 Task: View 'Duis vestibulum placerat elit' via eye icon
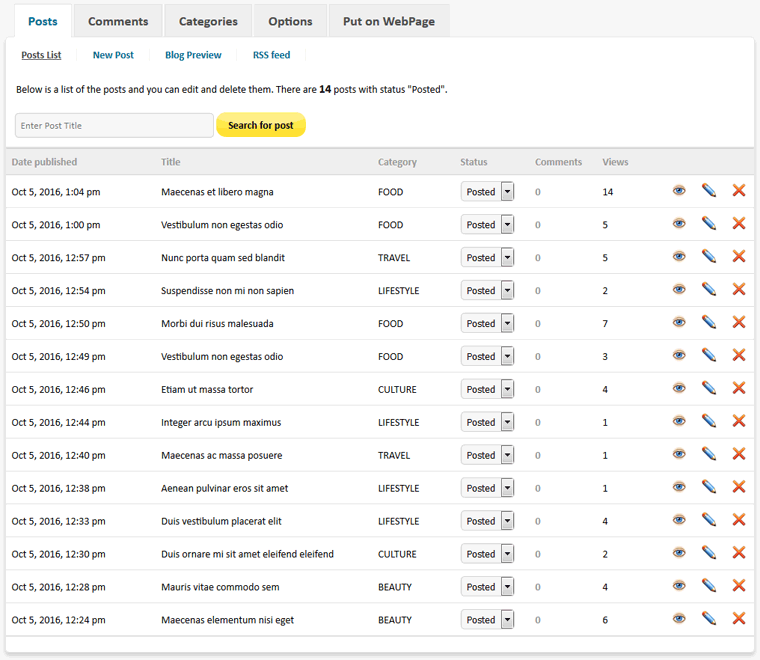[679, 520]
